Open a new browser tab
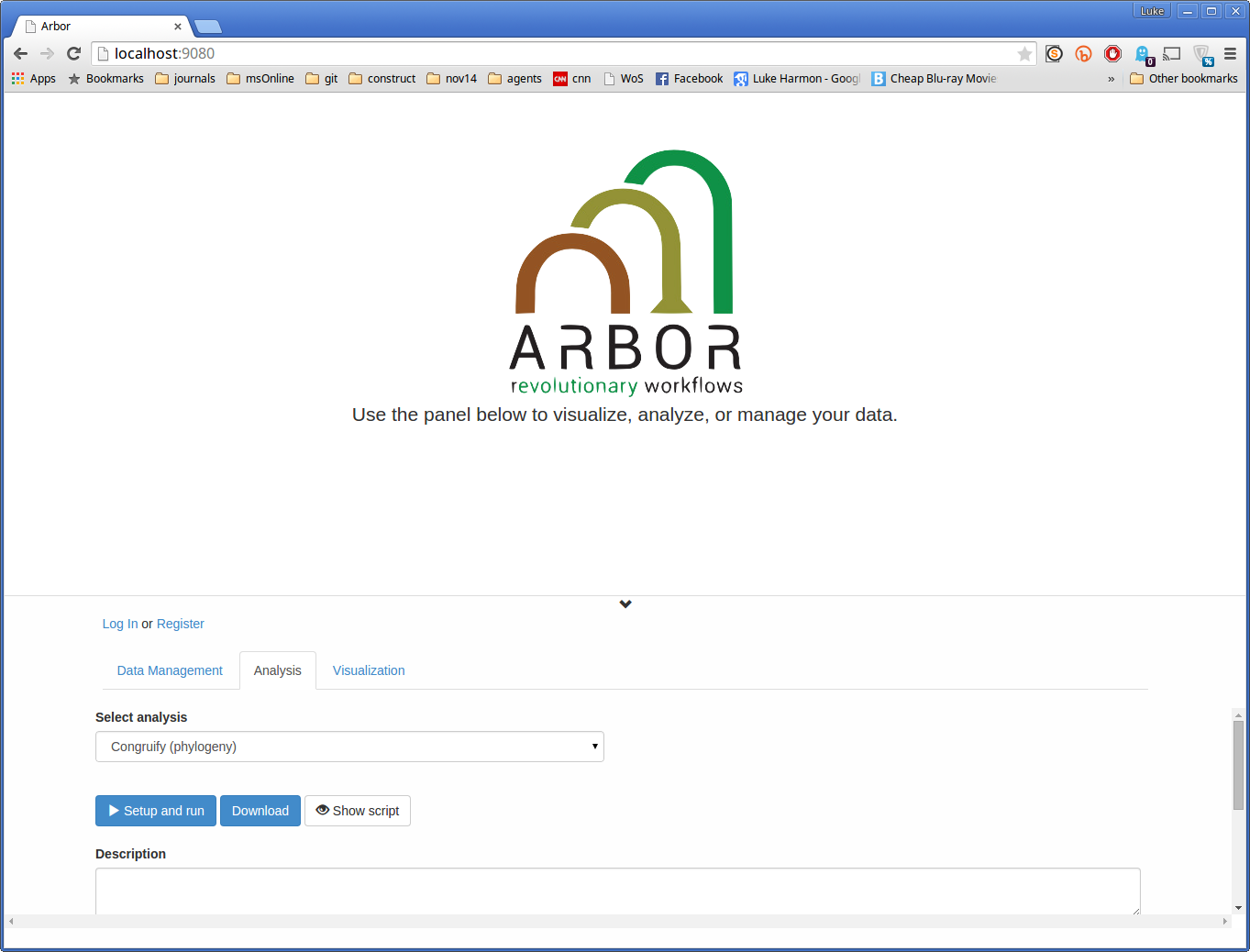This screenshot has height=952, width=1250. 208,27
